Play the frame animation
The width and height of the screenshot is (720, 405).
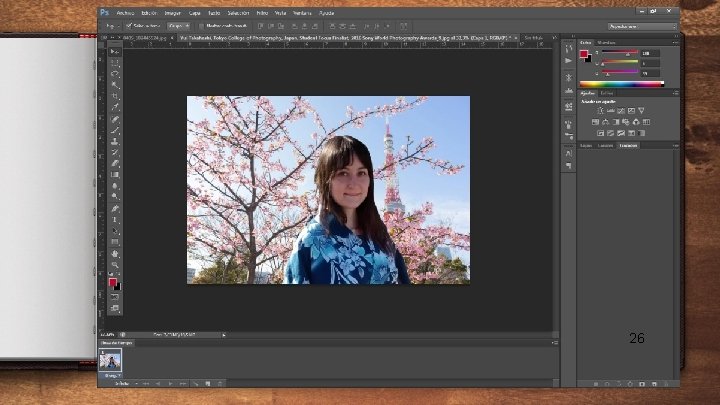tap(170, 383)
